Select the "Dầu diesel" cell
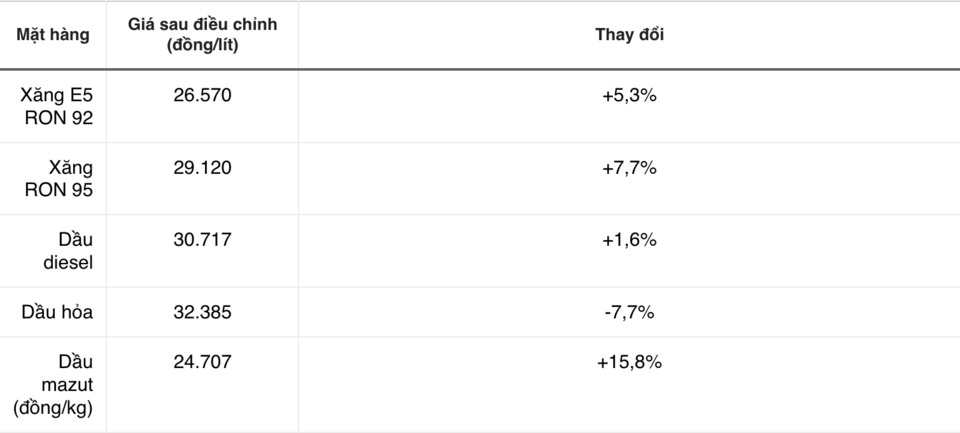The height and width of the screenshot is (433, 960). tap(72, 251)
